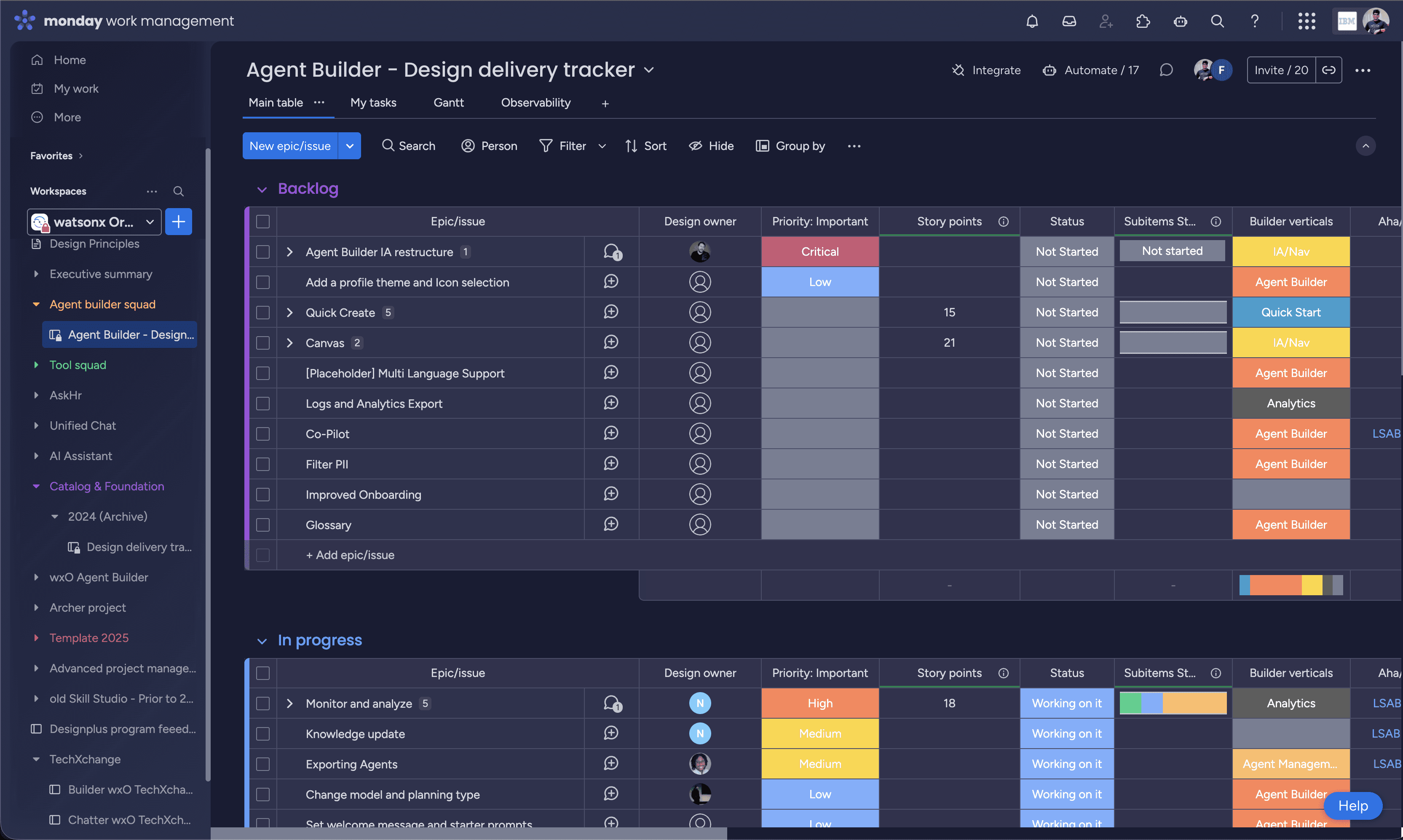1403x840 pixels.
Task: Click the copy board link icon
Action: coord(1328,70)
